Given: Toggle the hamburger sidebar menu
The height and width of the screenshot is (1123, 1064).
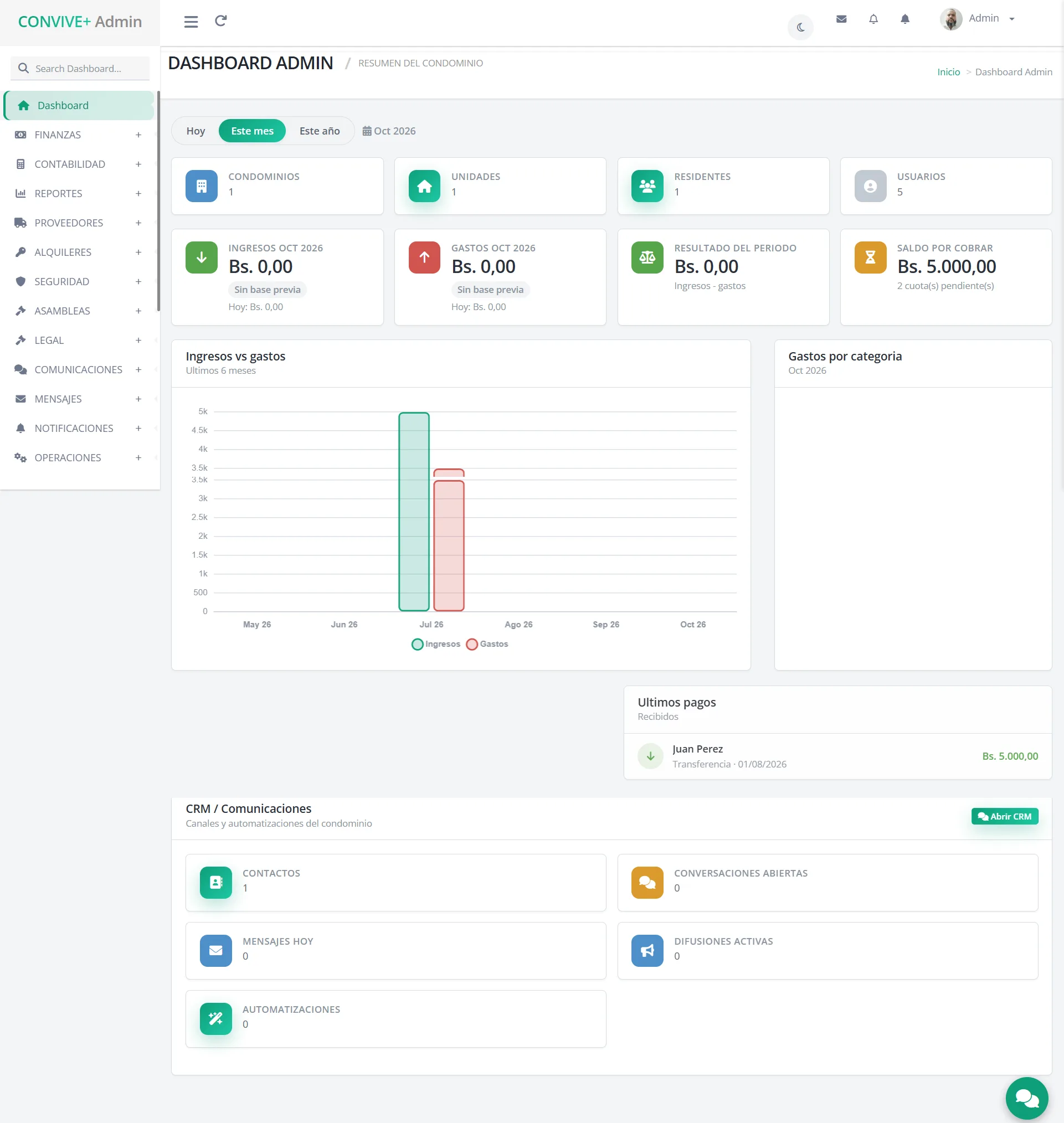Looking at the screenshot, I should click(191, 22).
